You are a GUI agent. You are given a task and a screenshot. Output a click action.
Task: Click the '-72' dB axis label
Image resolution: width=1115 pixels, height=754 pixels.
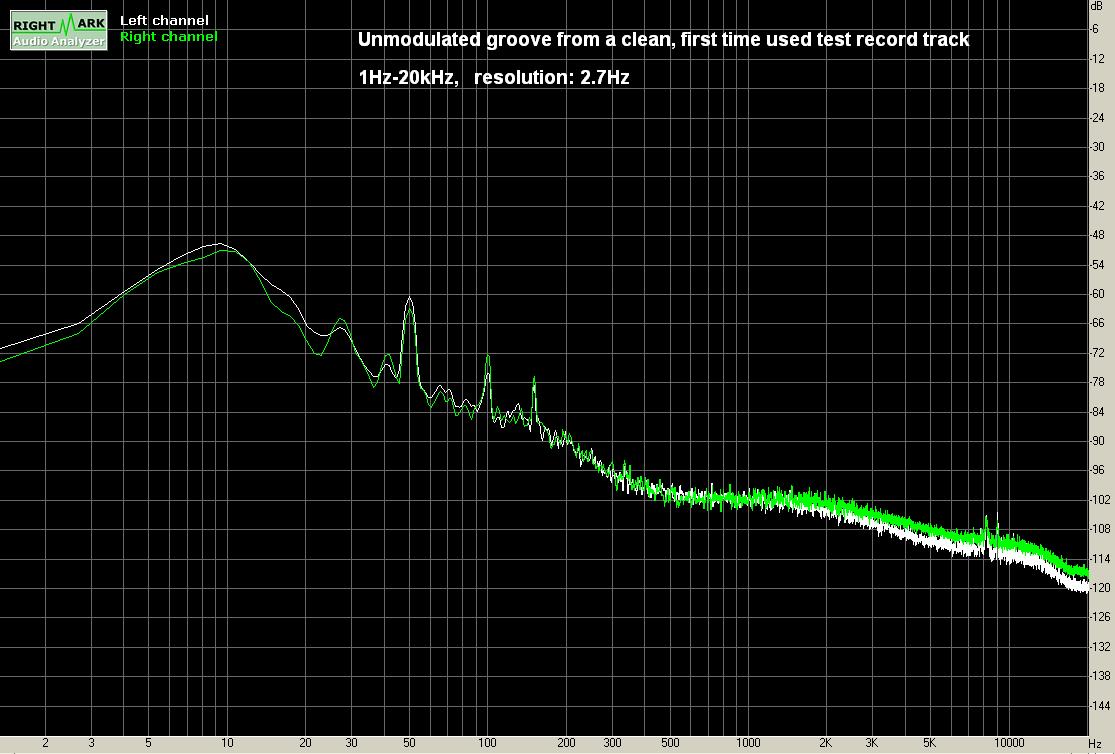1097,353
